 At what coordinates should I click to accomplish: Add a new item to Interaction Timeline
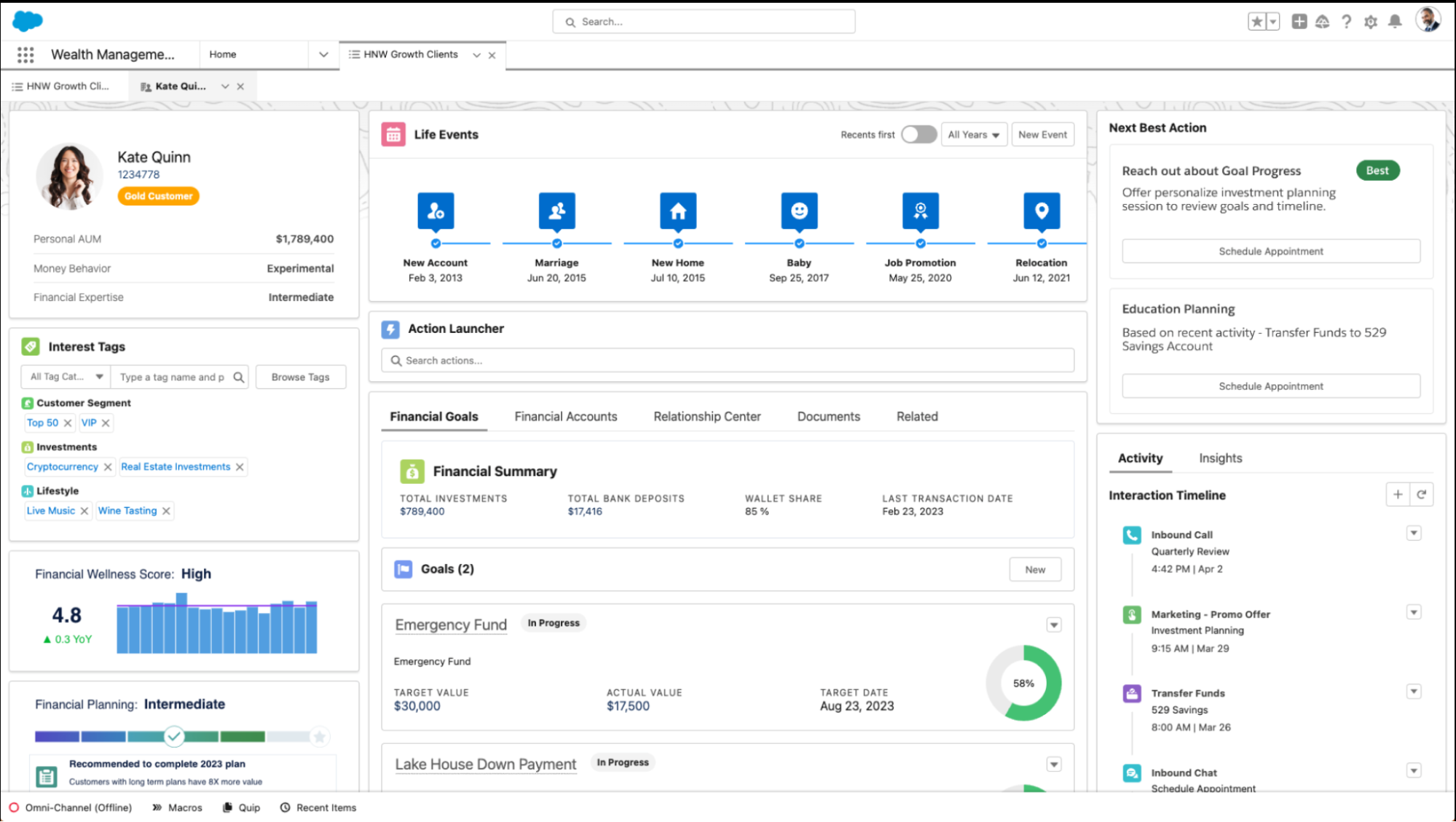1398,494
